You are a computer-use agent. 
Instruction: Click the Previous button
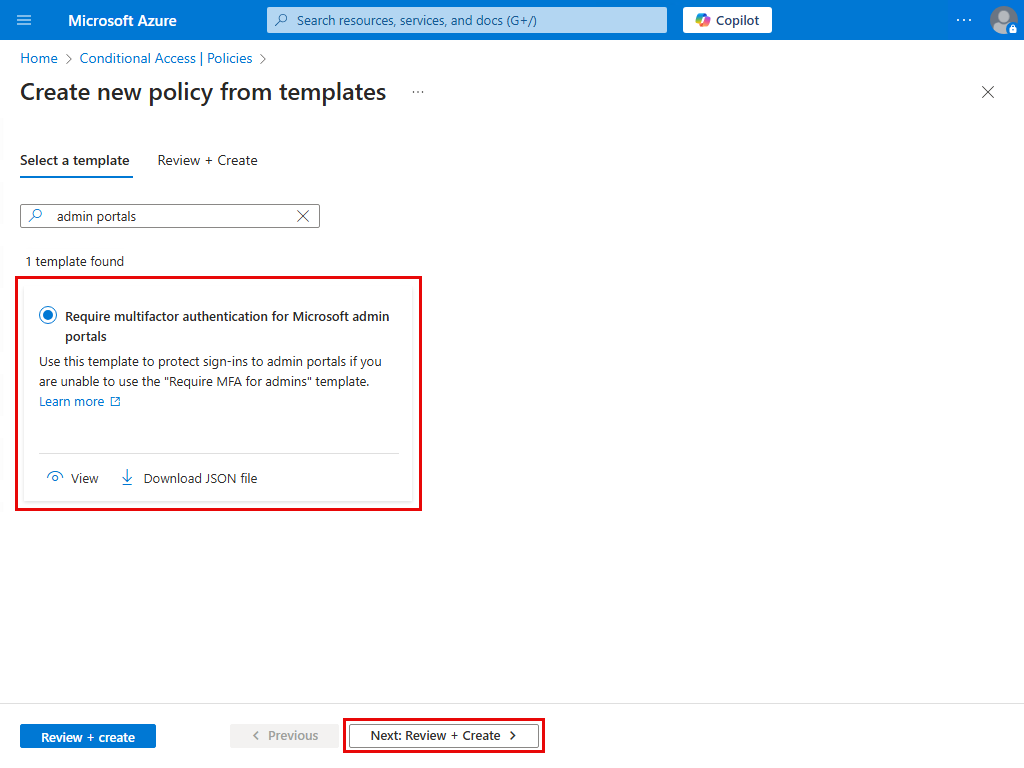coord(285,736)
